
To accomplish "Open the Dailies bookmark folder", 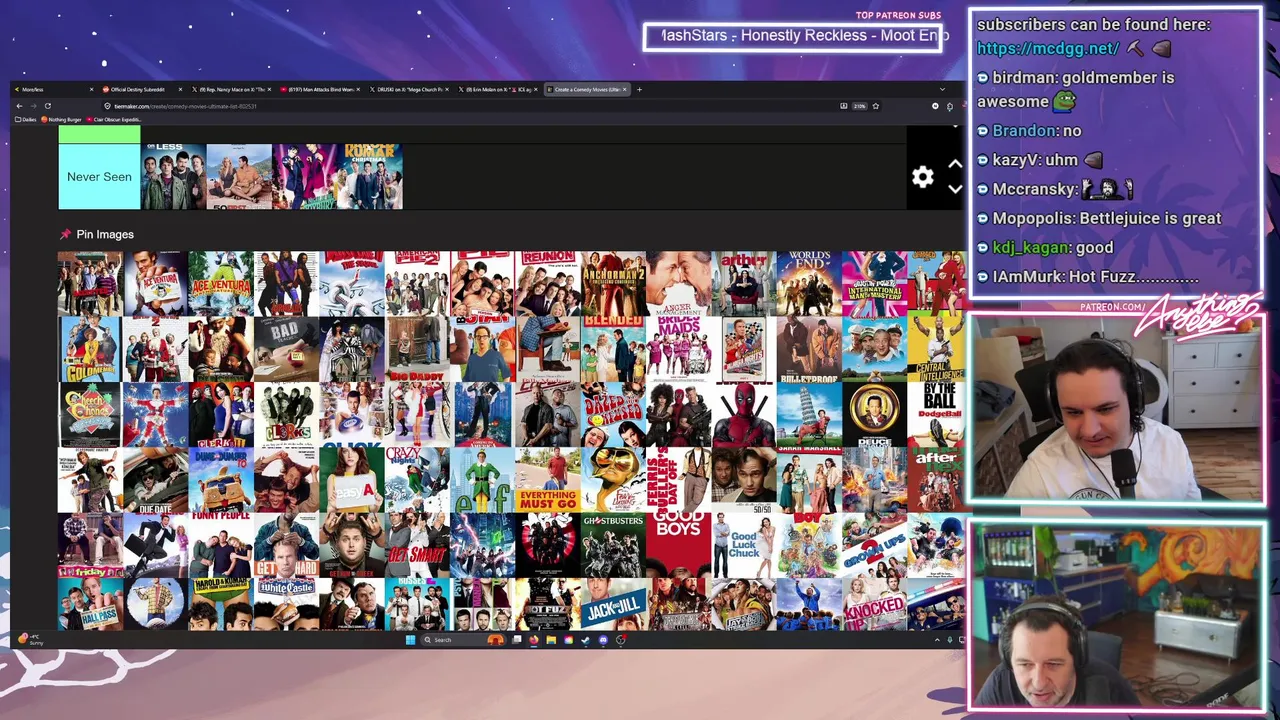I will [x=26, y=119].
